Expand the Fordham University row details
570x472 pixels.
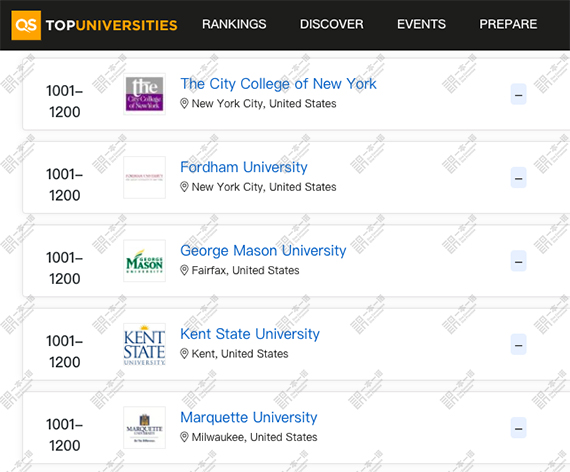tap(518, 177)
